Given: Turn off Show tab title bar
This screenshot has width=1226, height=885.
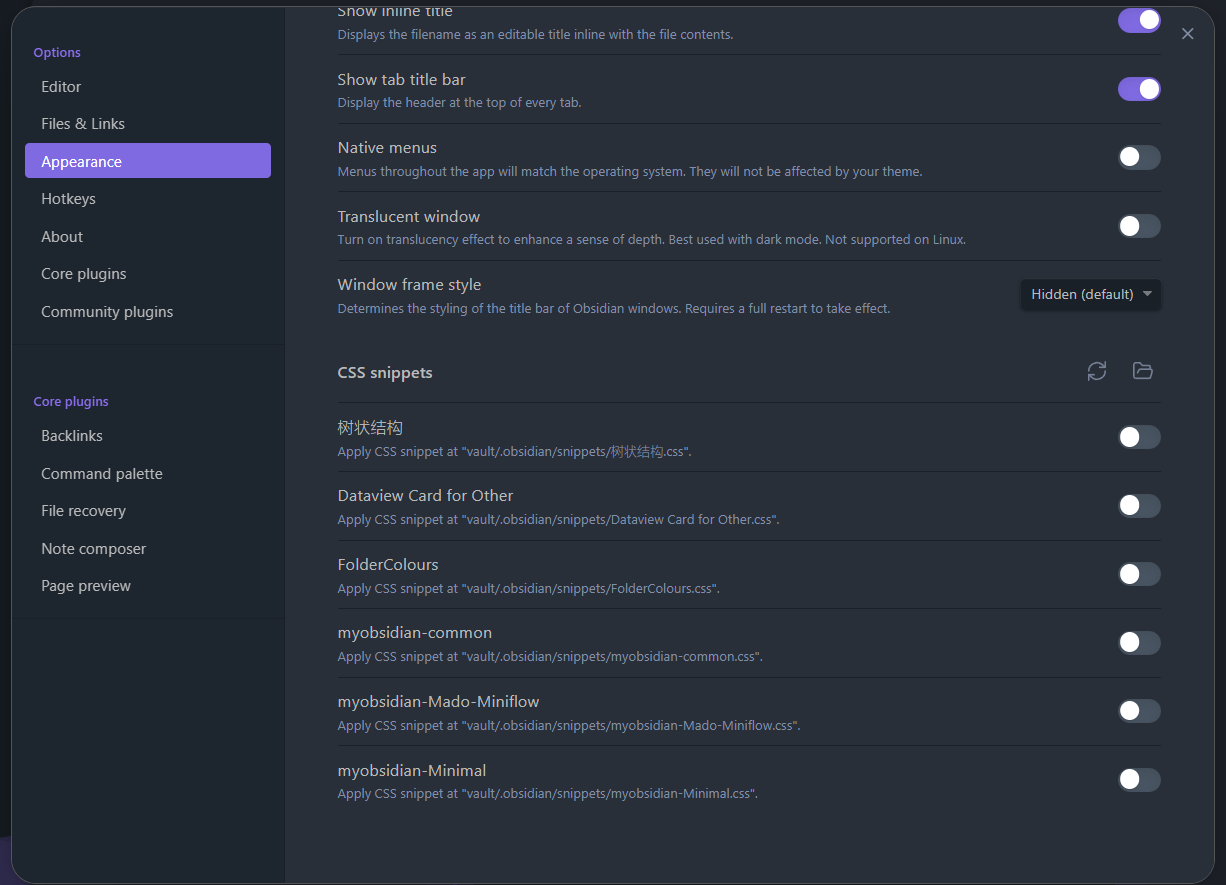Looking at the screenshot, I should (x=1139, y=89).
